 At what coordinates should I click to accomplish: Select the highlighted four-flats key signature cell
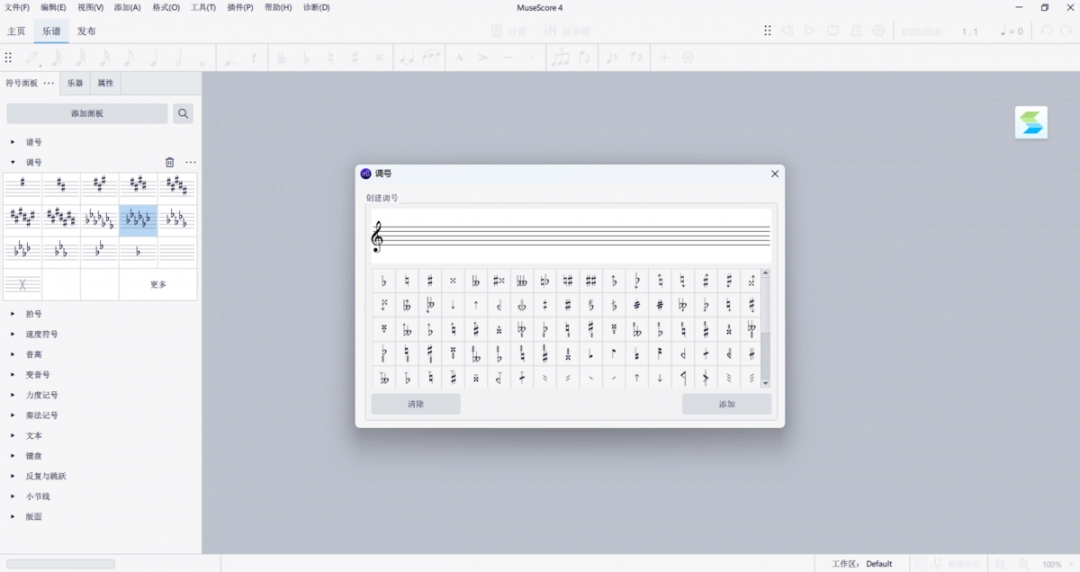pos(138,220)
